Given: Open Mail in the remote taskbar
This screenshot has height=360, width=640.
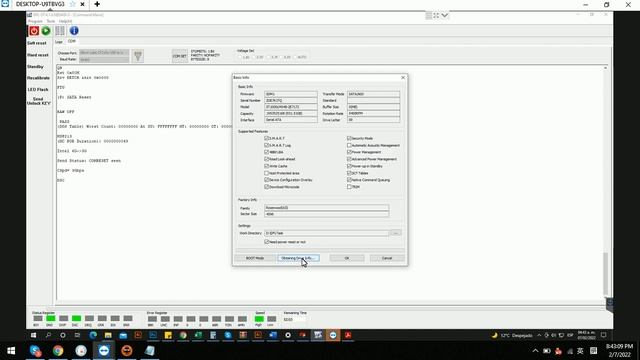Looking at the screenshot, I should (123, 335).
